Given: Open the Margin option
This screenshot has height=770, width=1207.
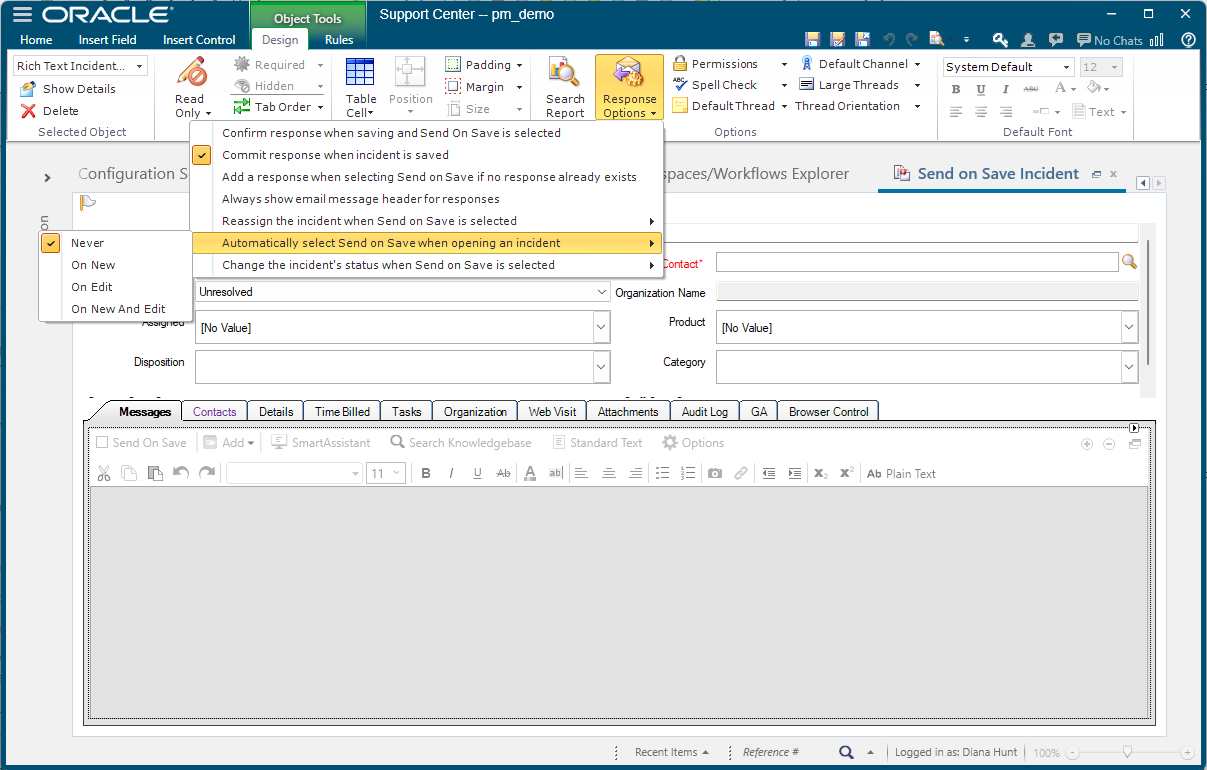Looking at the screenshot, I should [484, 87].
